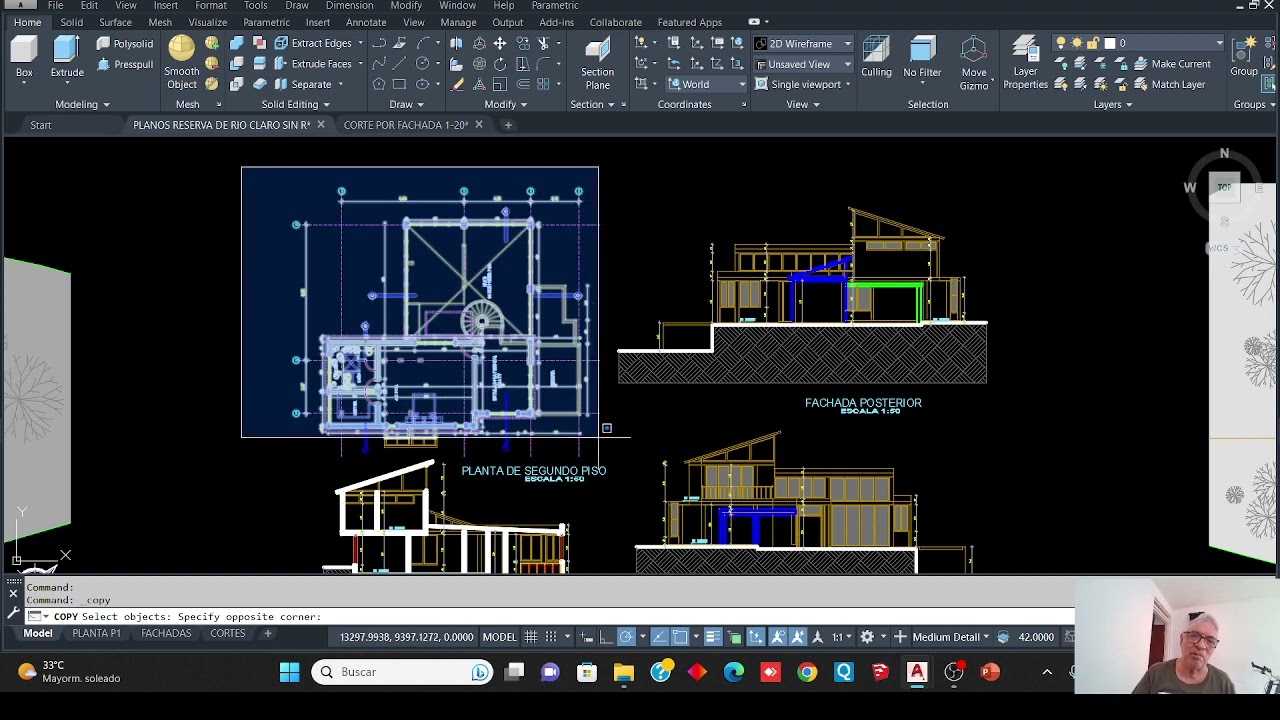Click the Customization wrench beside command line
Screen dimensions: 1280x720
13,611
